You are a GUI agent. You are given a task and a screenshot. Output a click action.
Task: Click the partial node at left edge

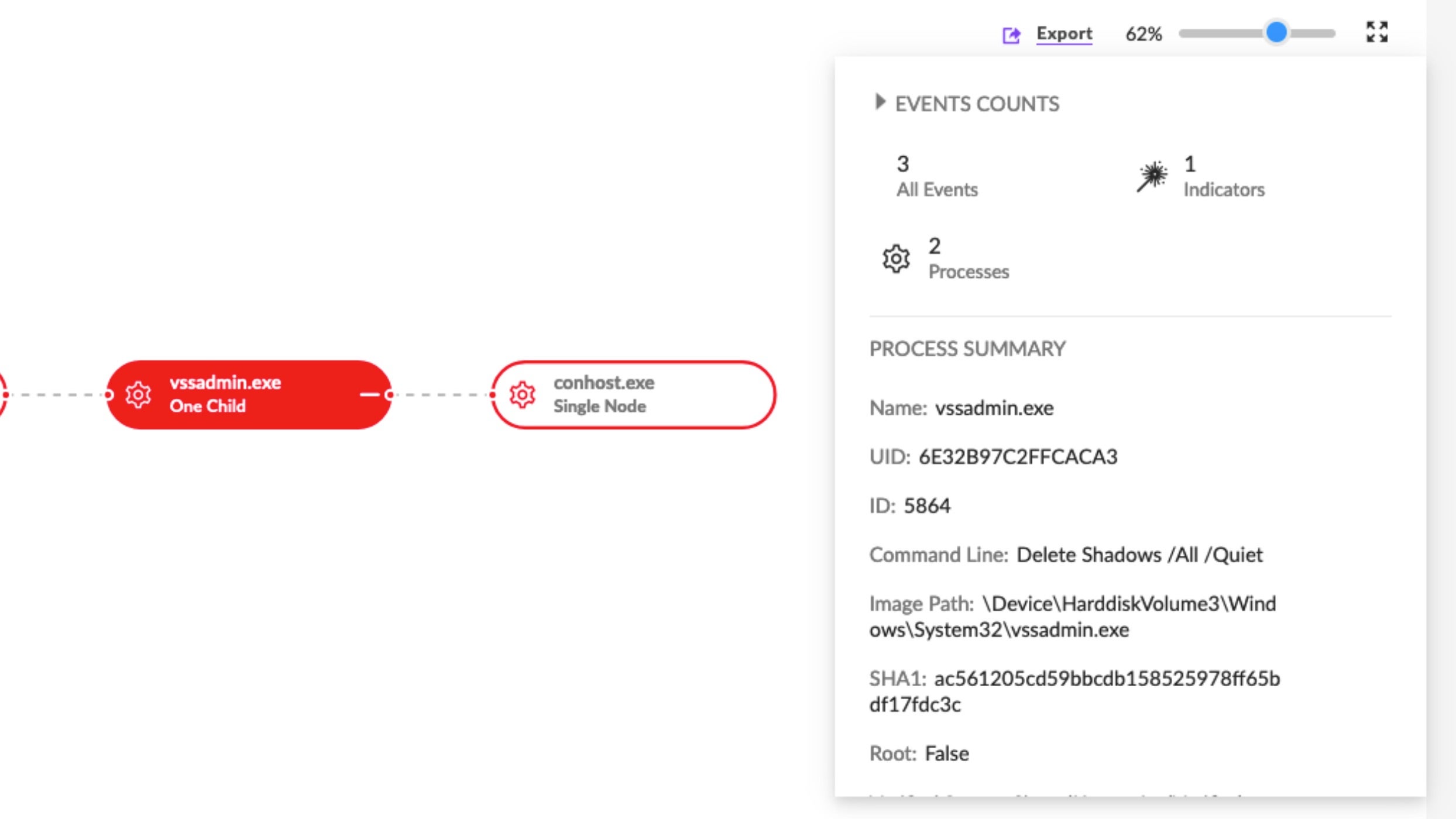coord(3,395)
